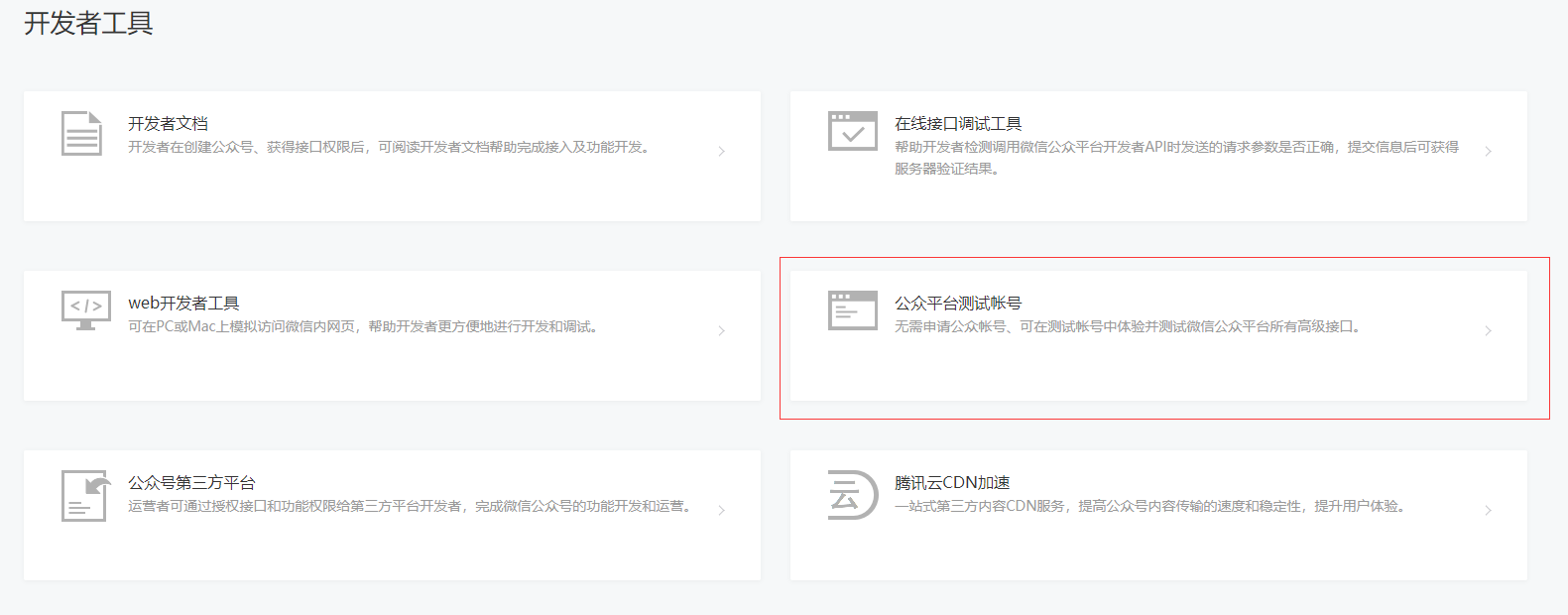This screenshot has height=615, width=1568.
Task: Click the 开发者工具 page heading
Action: [x=88, y=23]
